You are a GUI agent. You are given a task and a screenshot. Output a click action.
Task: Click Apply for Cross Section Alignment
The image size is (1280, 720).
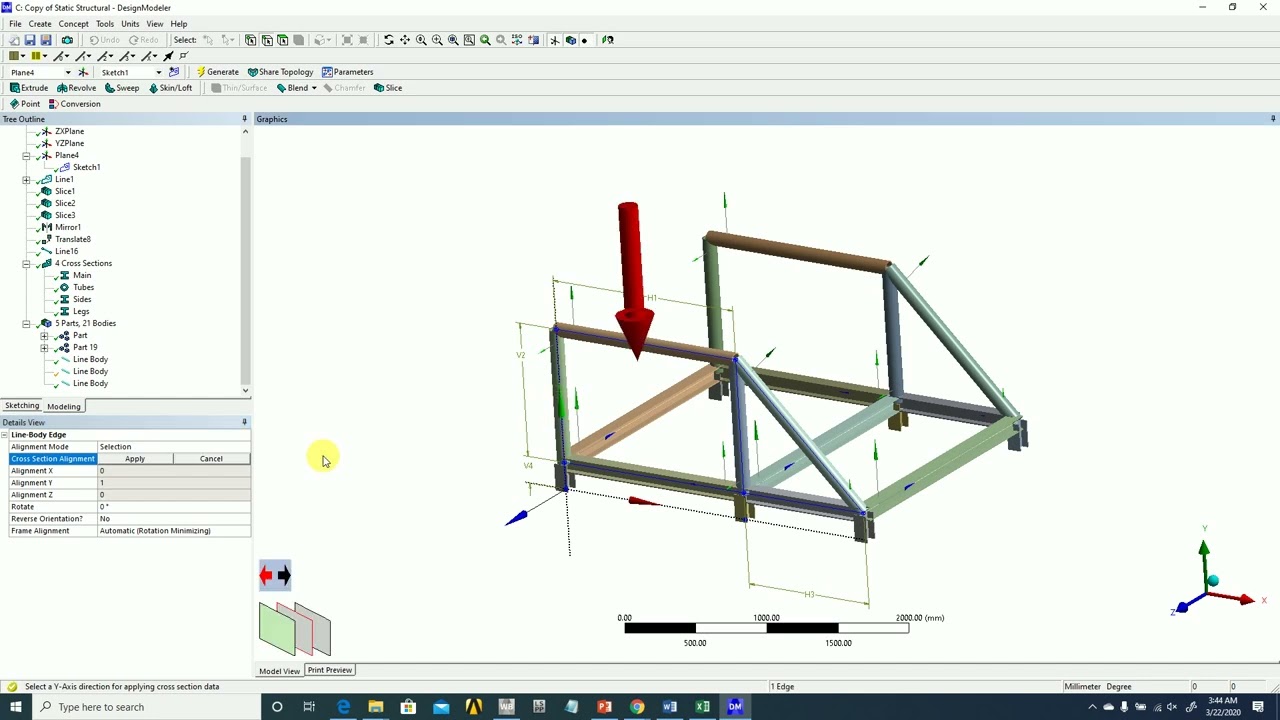[135, 459]
